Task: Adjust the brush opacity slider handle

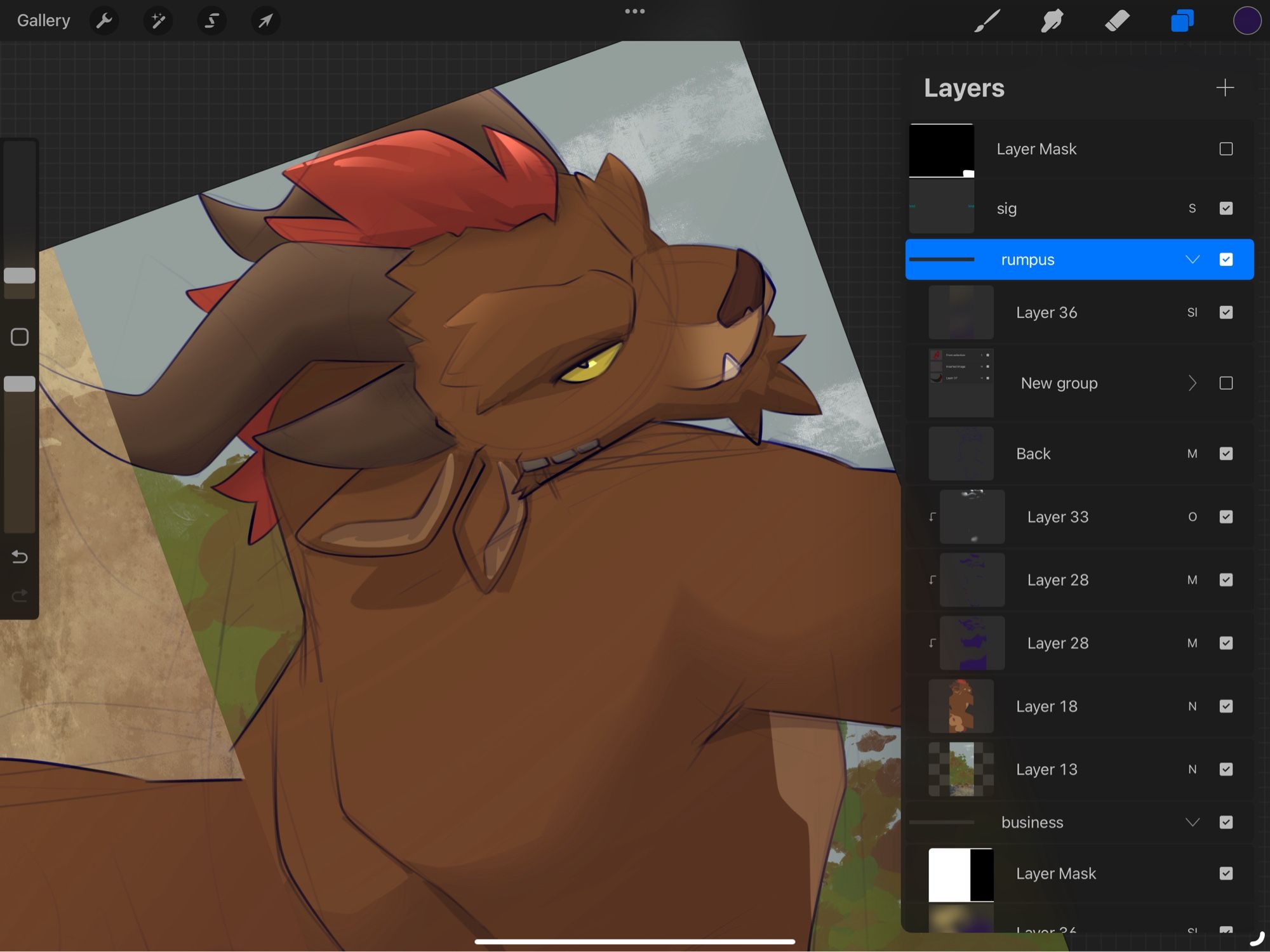Action: 20,384
